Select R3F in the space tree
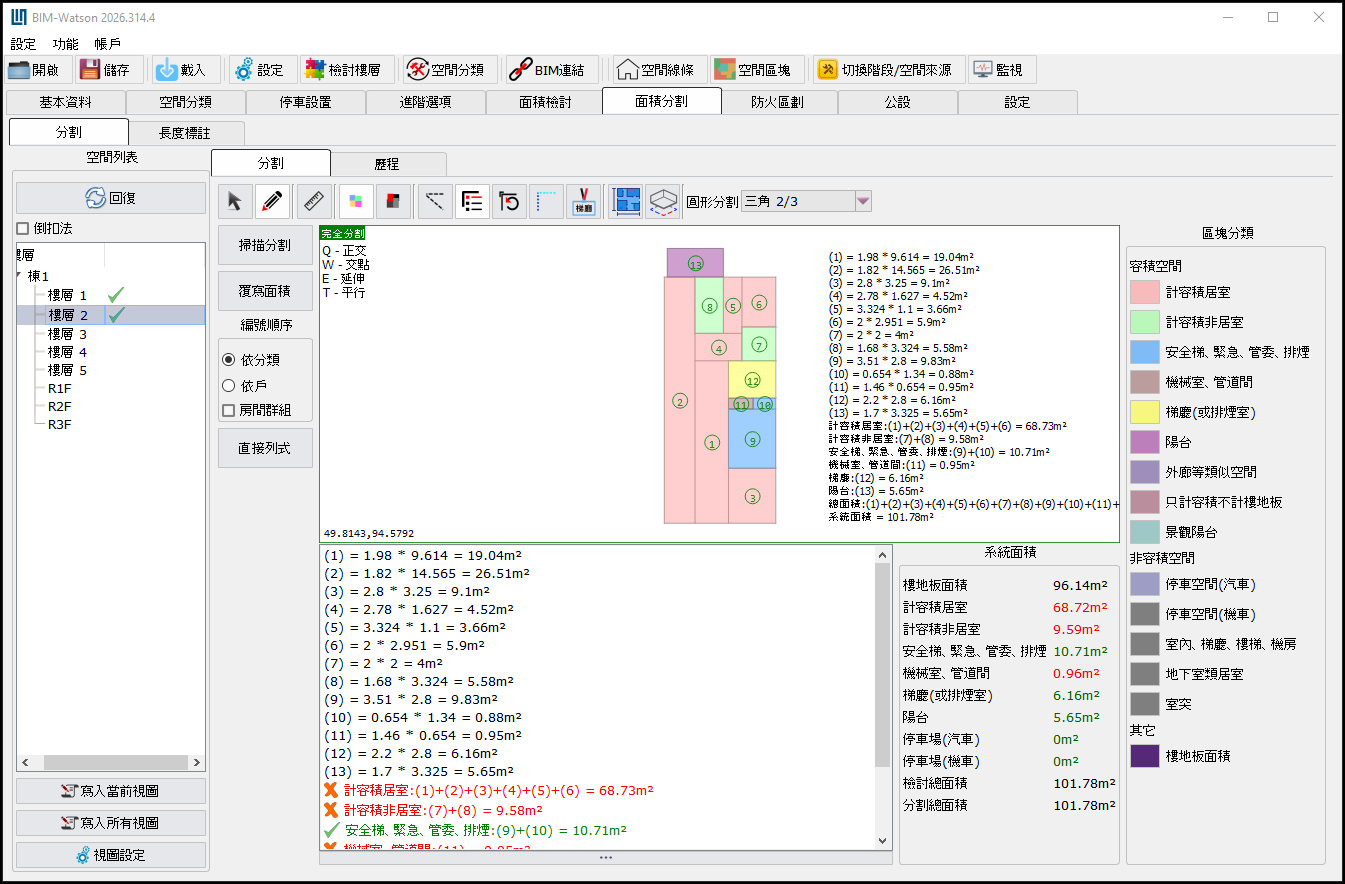1345x884 pixels. (59, 424)
